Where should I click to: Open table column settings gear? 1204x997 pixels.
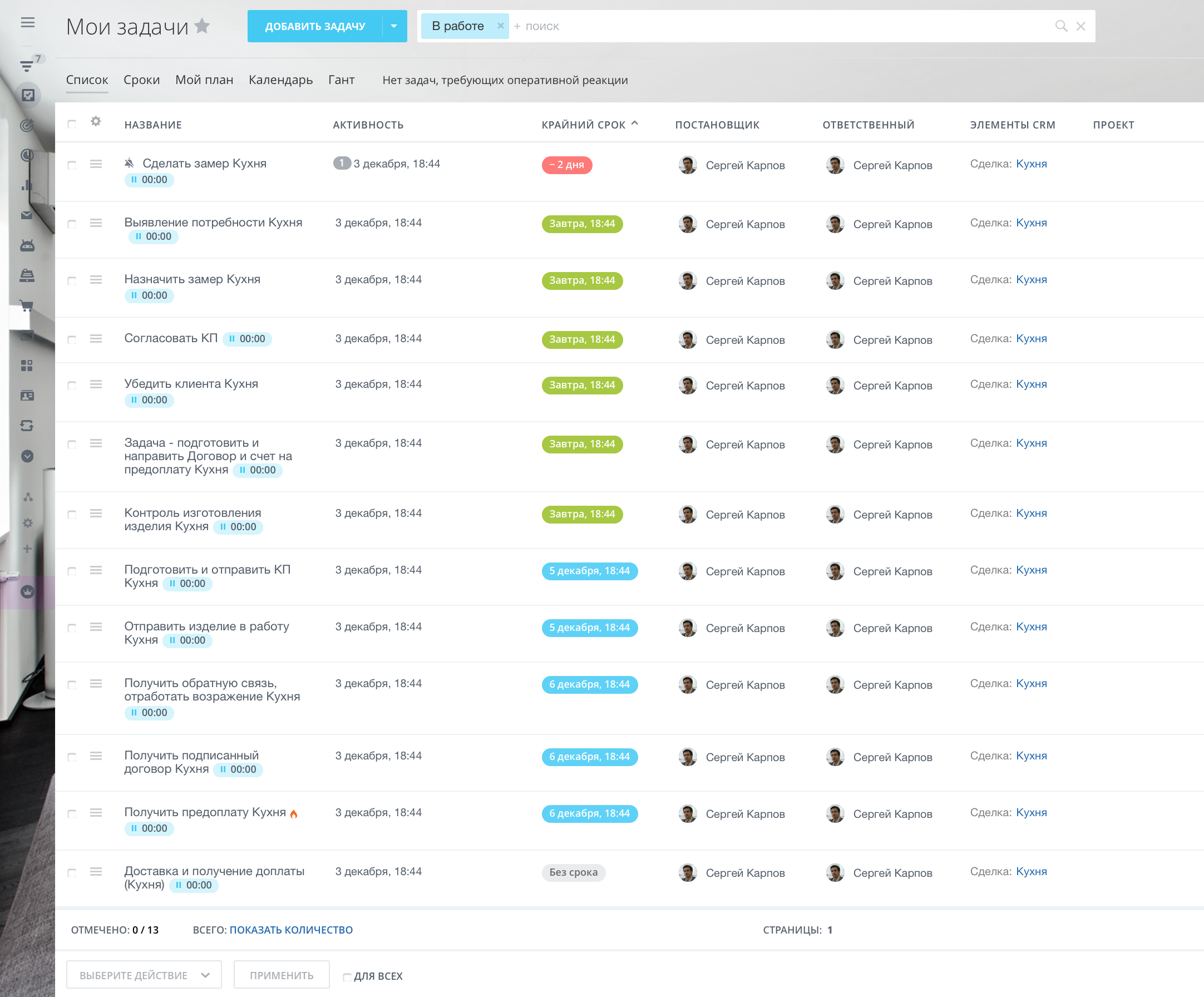pos(96,121)
